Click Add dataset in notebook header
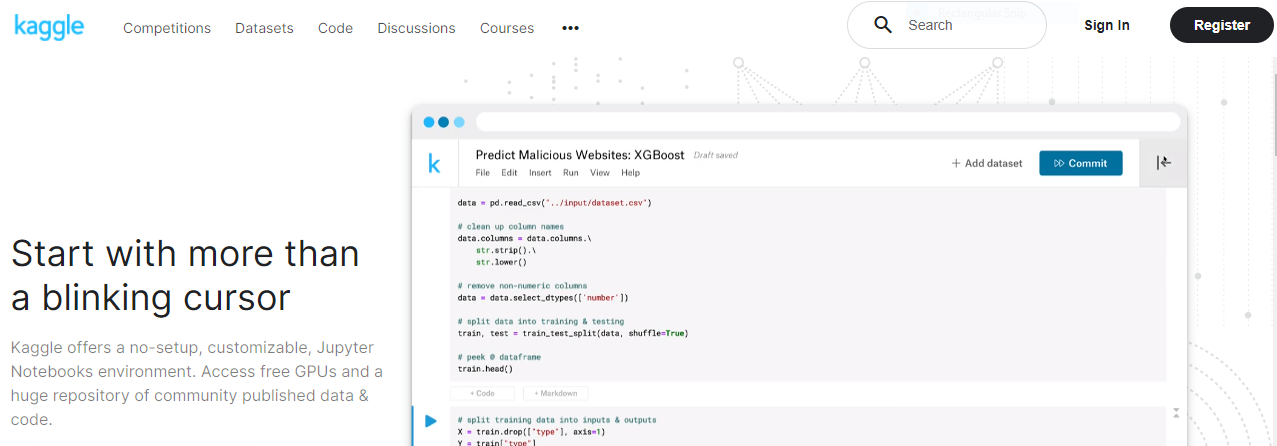The image size is (1277, 446). (986, 163)
